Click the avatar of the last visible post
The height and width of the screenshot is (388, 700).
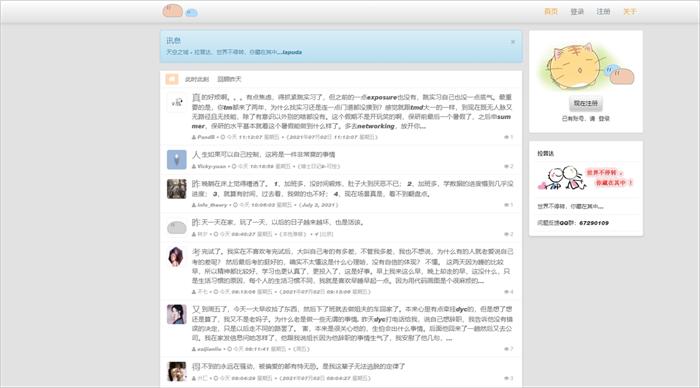(x=177, y=371)
